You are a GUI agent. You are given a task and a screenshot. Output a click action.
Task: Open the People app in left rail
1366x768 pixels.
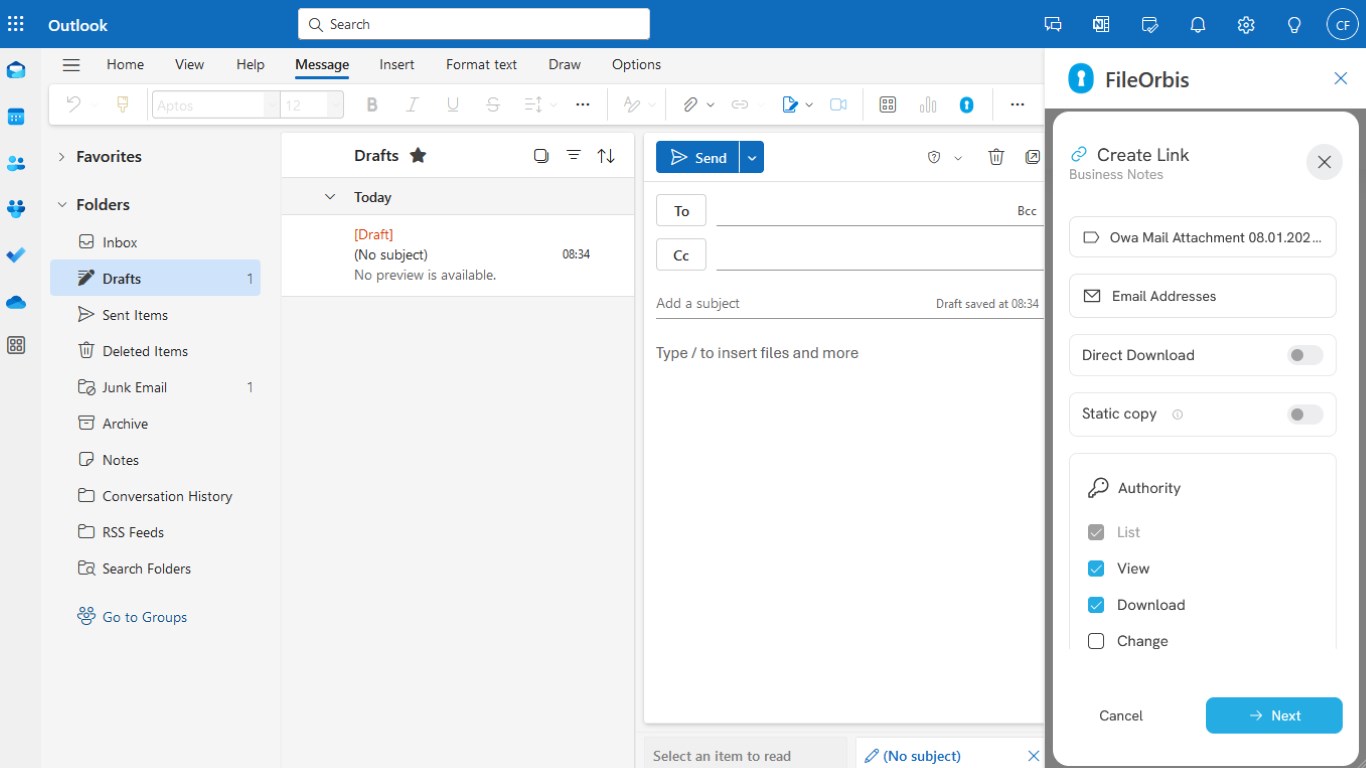pos(16,163)
